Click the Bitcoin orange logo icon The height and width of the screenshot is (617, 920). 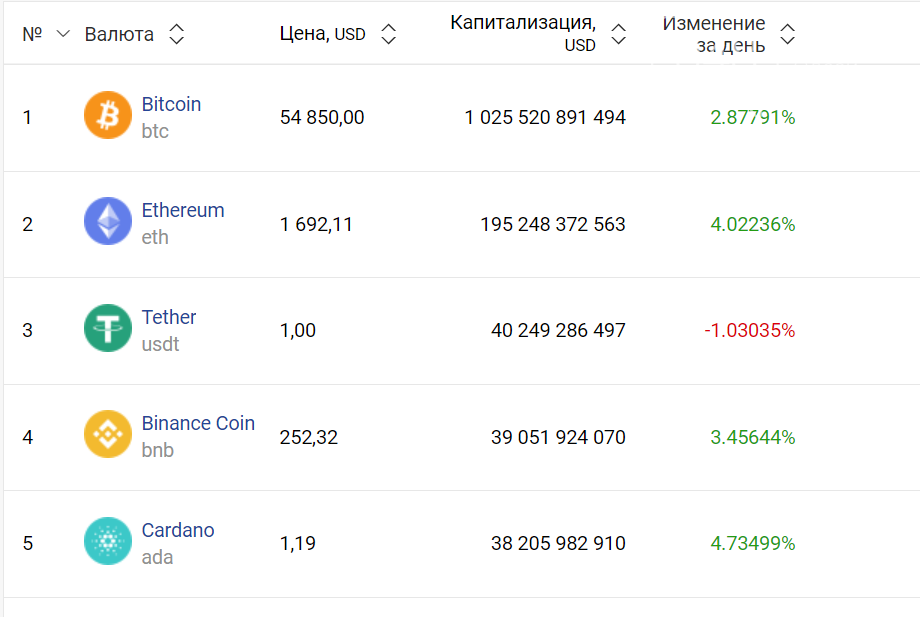point(108,115)
